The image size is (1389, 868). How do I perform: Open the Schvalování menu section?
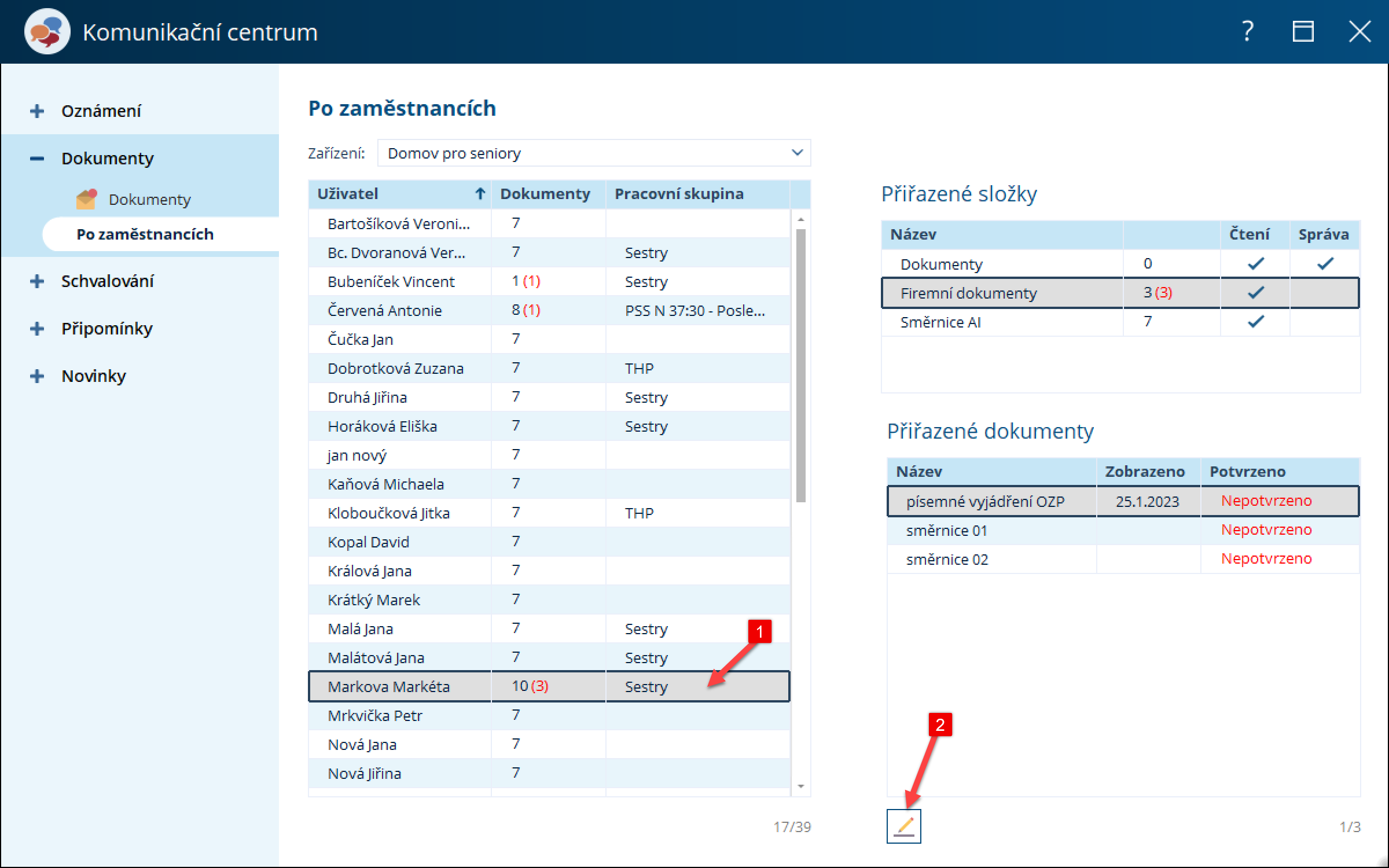coord(107,281)
